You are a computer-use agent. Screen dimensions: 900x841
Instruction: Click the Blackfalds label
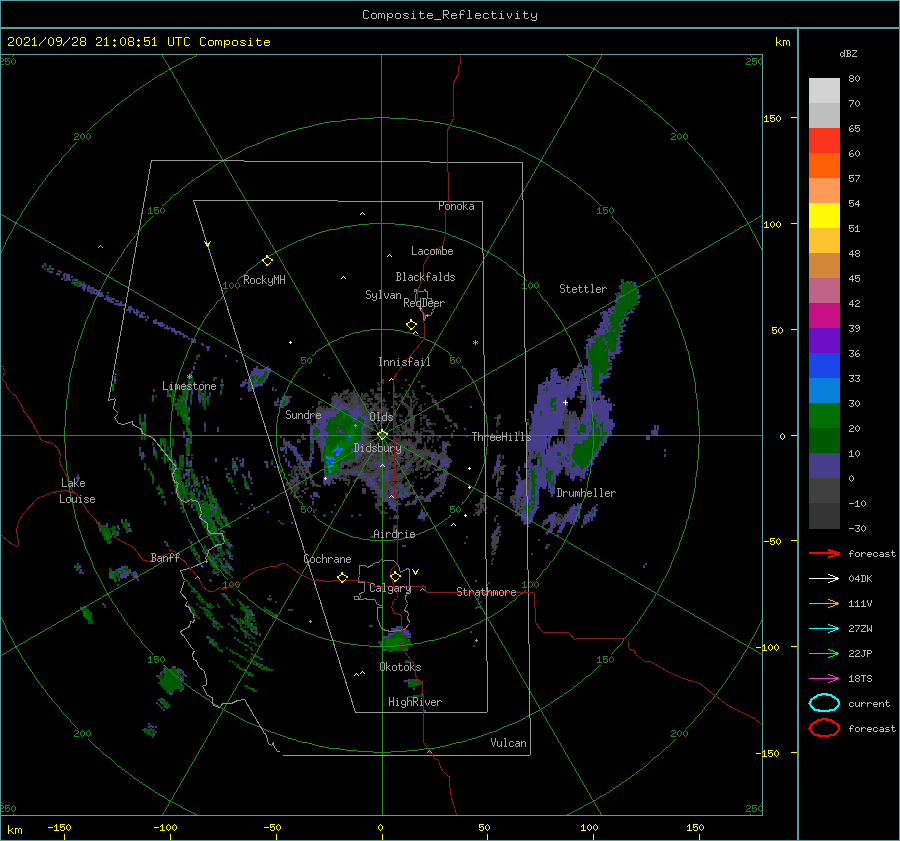425,277
